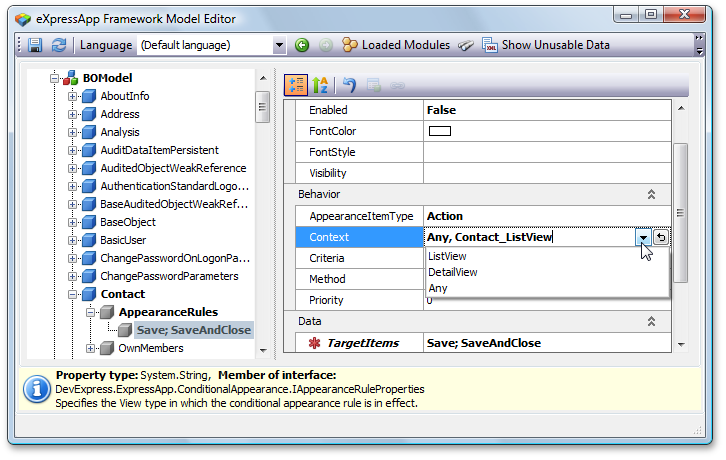Expand the Analysis node
The width and height of the screenshot is (726, 460).
[x=72, y=132]
